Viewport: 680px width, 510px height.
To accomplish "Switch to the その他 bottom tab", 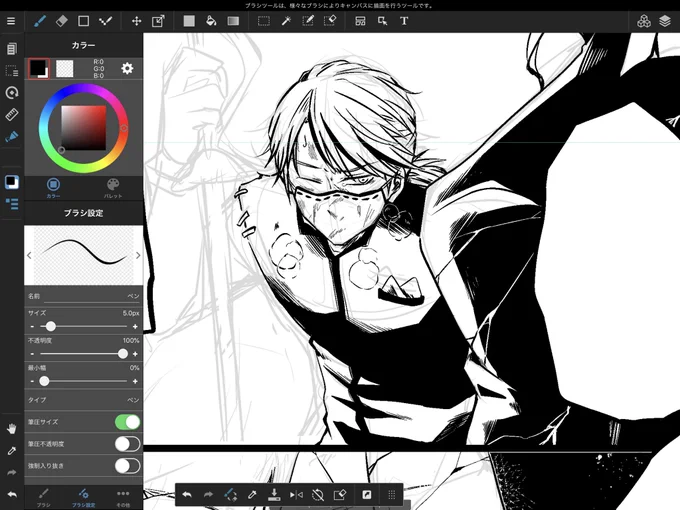I will [x=123, y=497].
